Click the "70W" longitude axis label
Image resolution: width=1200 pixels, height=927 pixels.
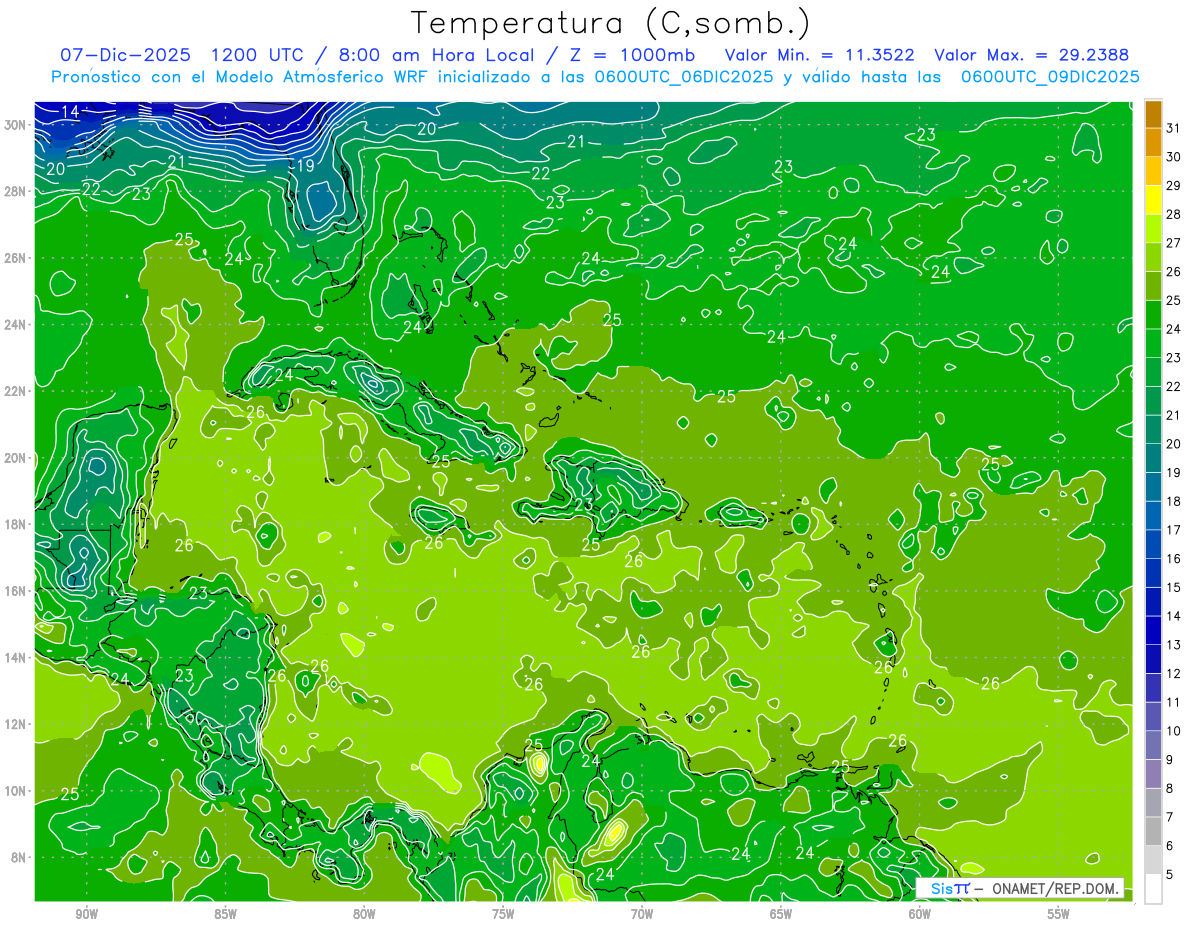point(642,914)
